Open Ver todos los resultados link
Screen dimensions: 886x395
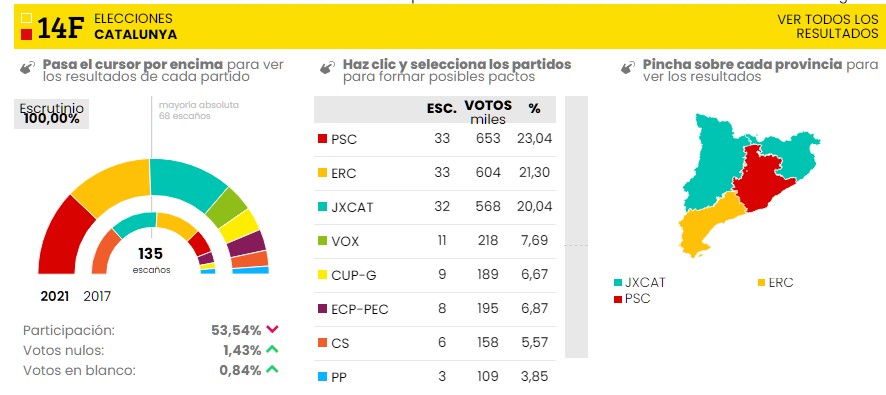828,27
